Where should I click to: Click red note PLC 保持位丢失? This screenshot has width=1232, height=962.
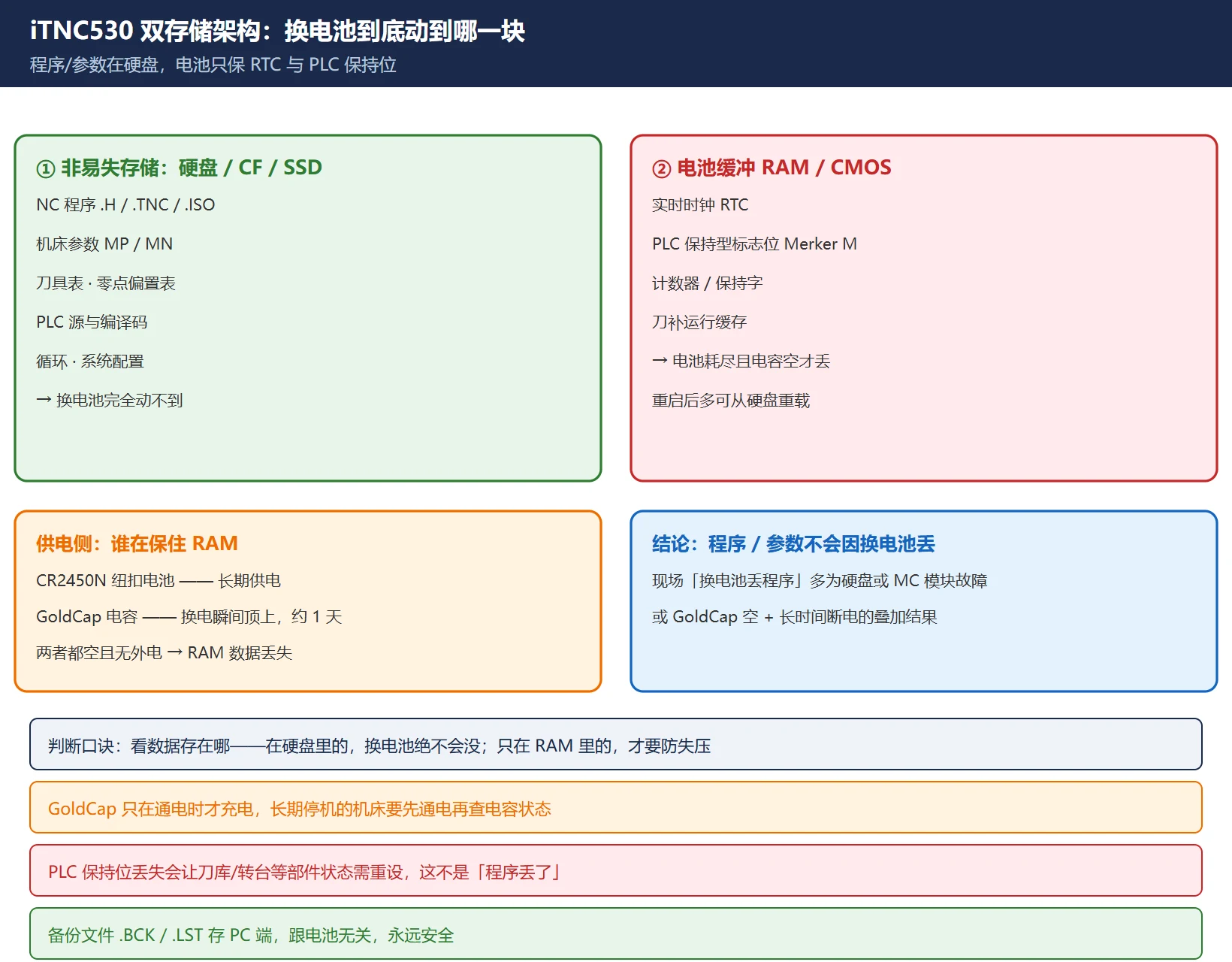(x=616, y=870)
